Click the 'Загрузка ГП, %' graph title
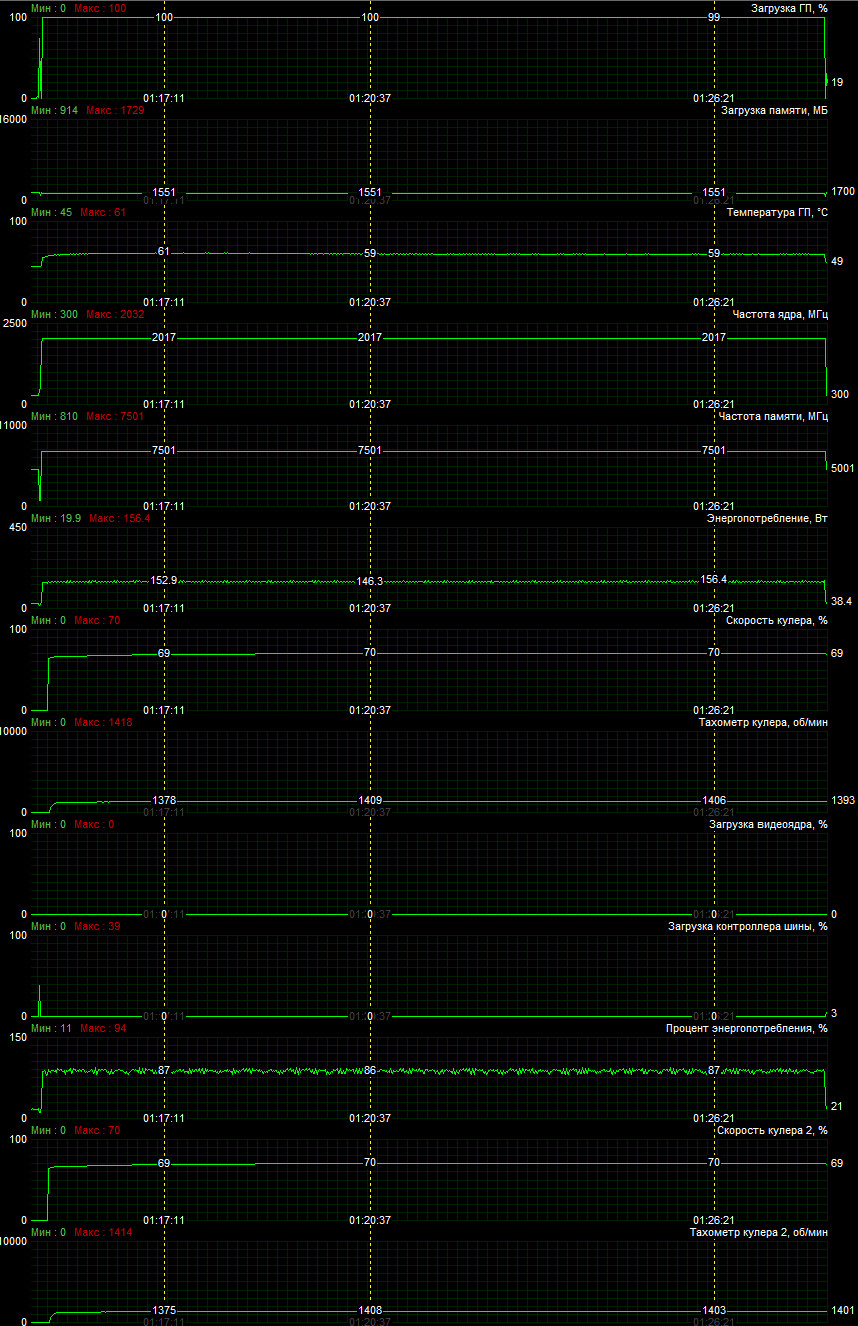This screenshot has height=1326, width=858. [x=789, y=8]
